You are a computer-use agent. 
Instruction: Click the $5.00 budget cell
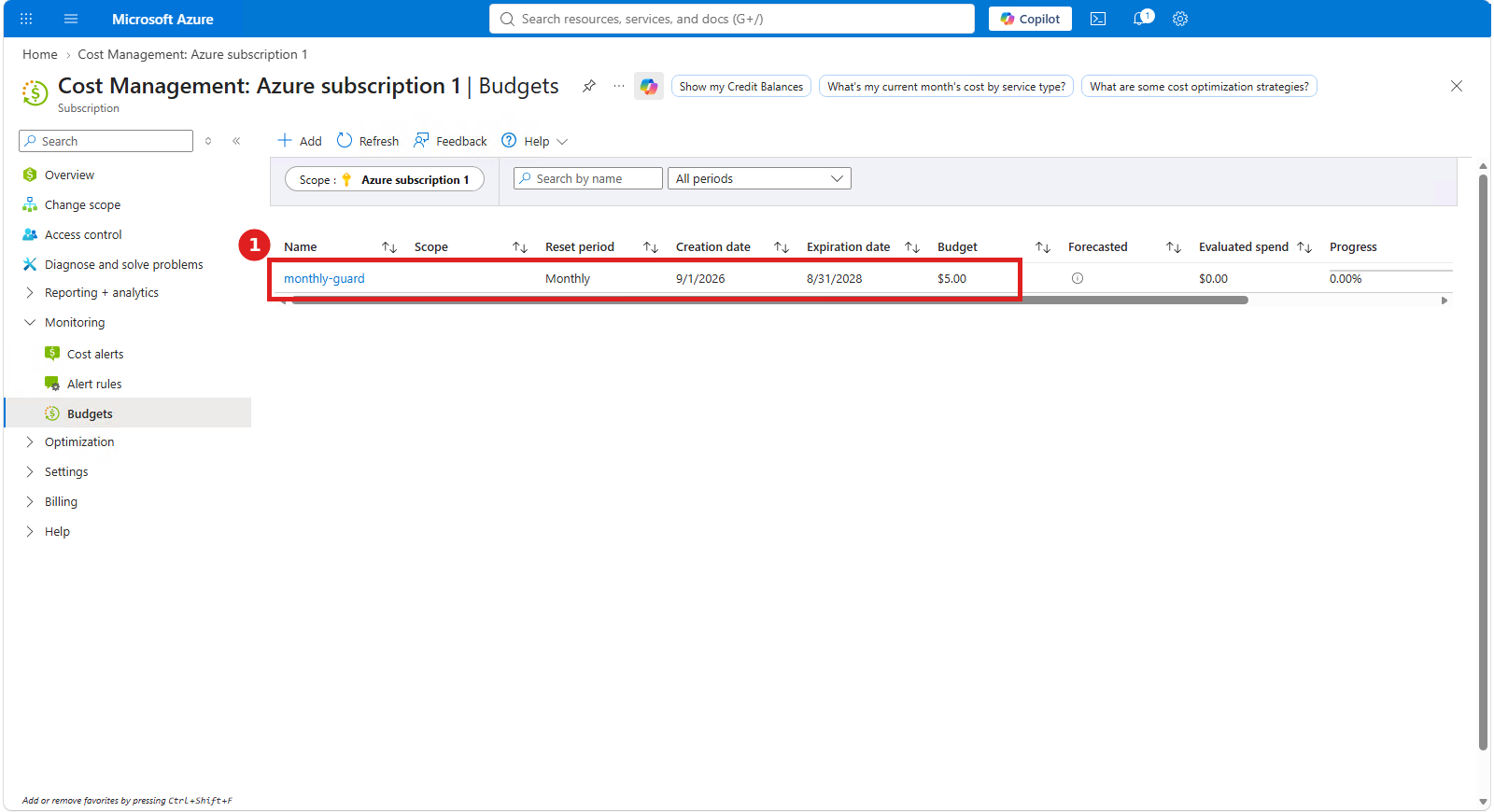click(x=951, y=278)
